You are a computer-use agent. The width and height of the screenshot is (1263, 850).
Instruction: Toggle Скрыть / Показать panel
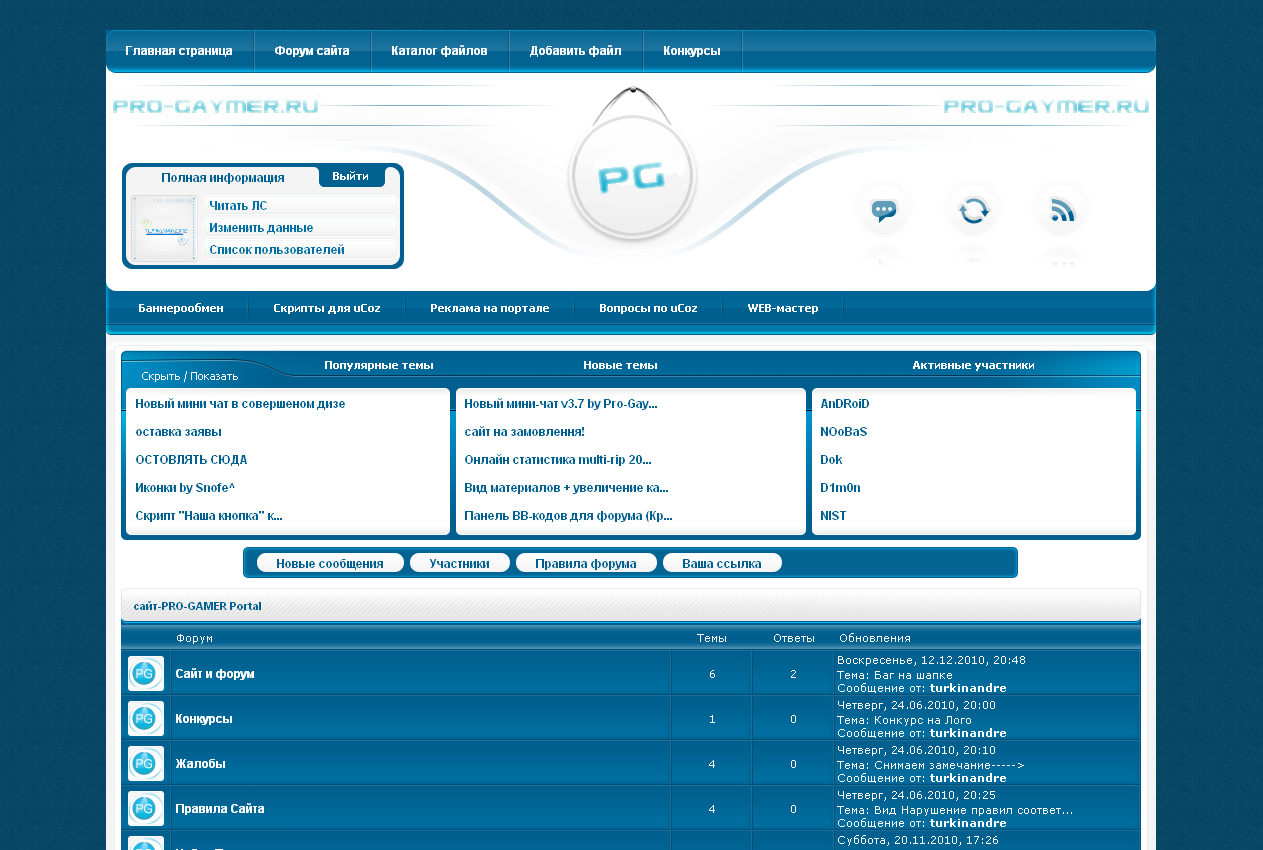click(x=190, y=376)
